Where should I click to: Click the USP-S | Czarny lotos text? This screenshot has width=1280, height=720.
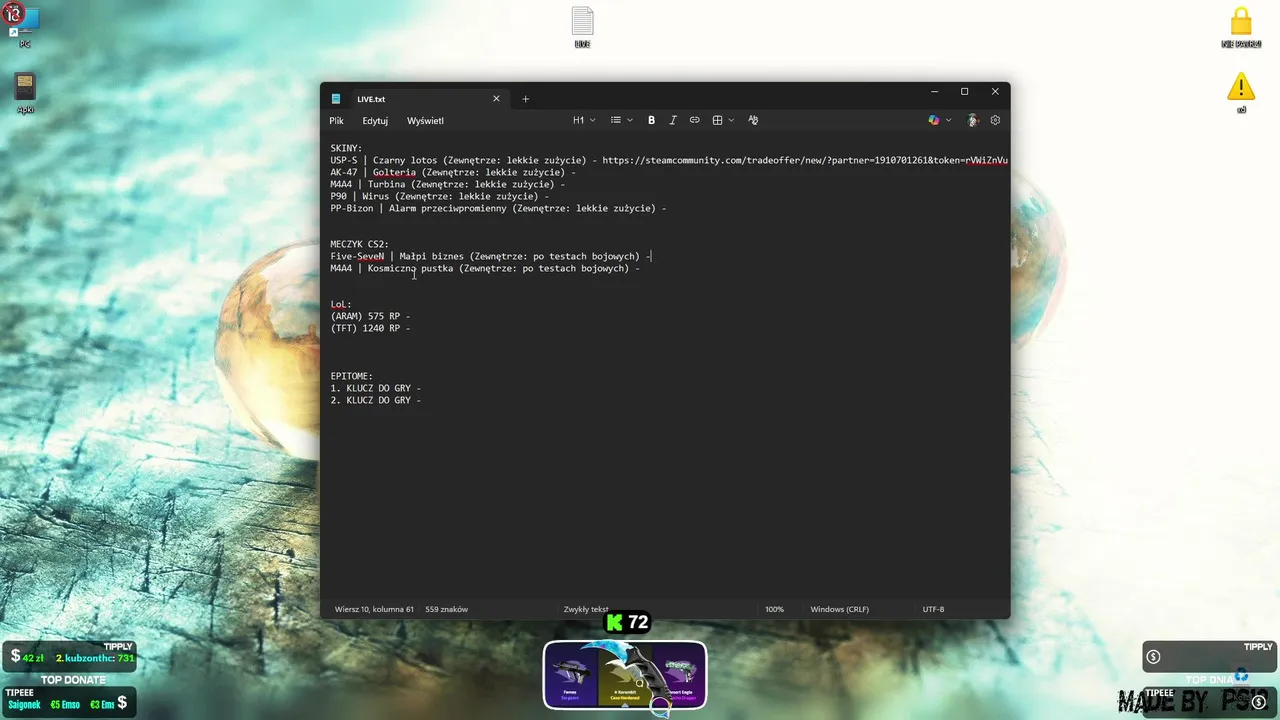[384, 160]
